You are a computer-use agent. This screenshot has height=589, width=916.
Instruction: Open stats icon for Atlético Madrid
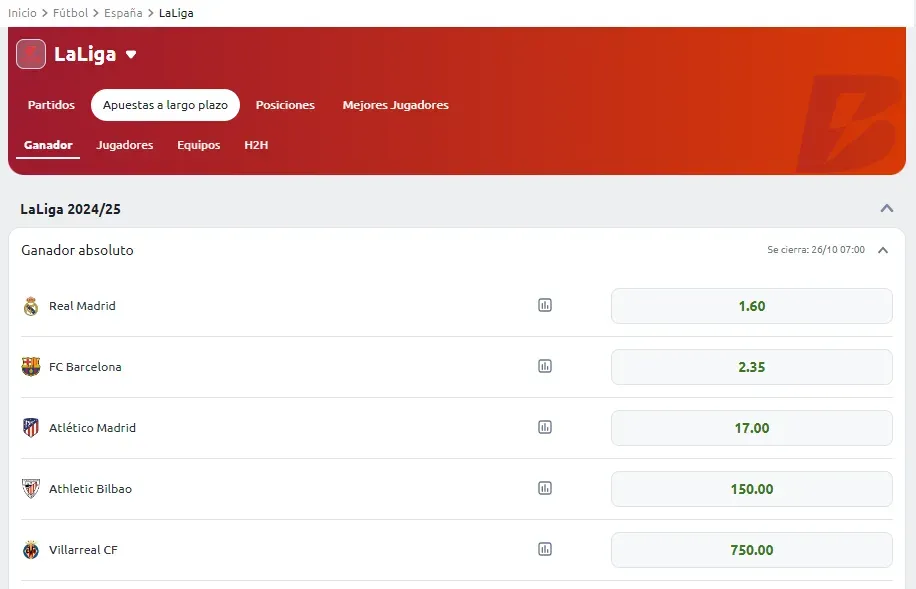point(544,427)
